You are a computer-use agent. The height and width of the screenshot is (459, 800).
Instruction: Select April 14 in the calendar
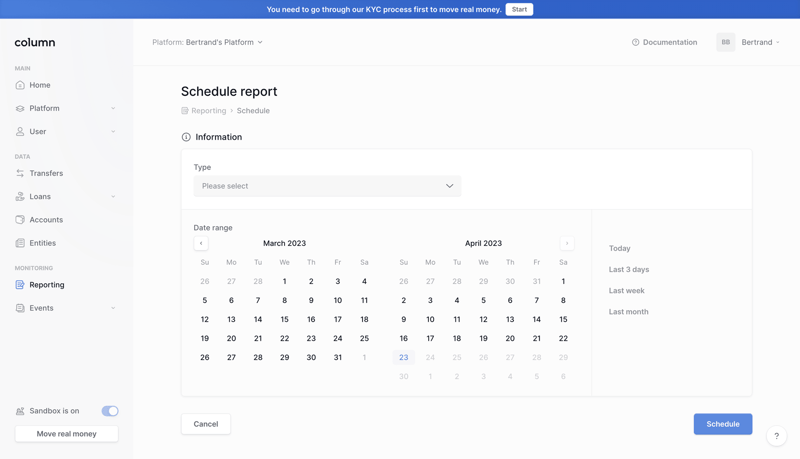click(537, 319)
